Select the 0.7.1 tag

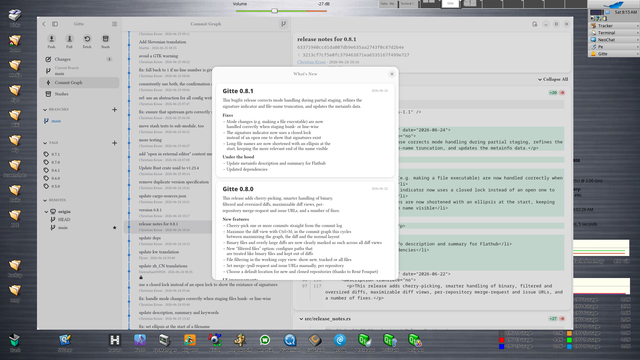pos(56,154)
